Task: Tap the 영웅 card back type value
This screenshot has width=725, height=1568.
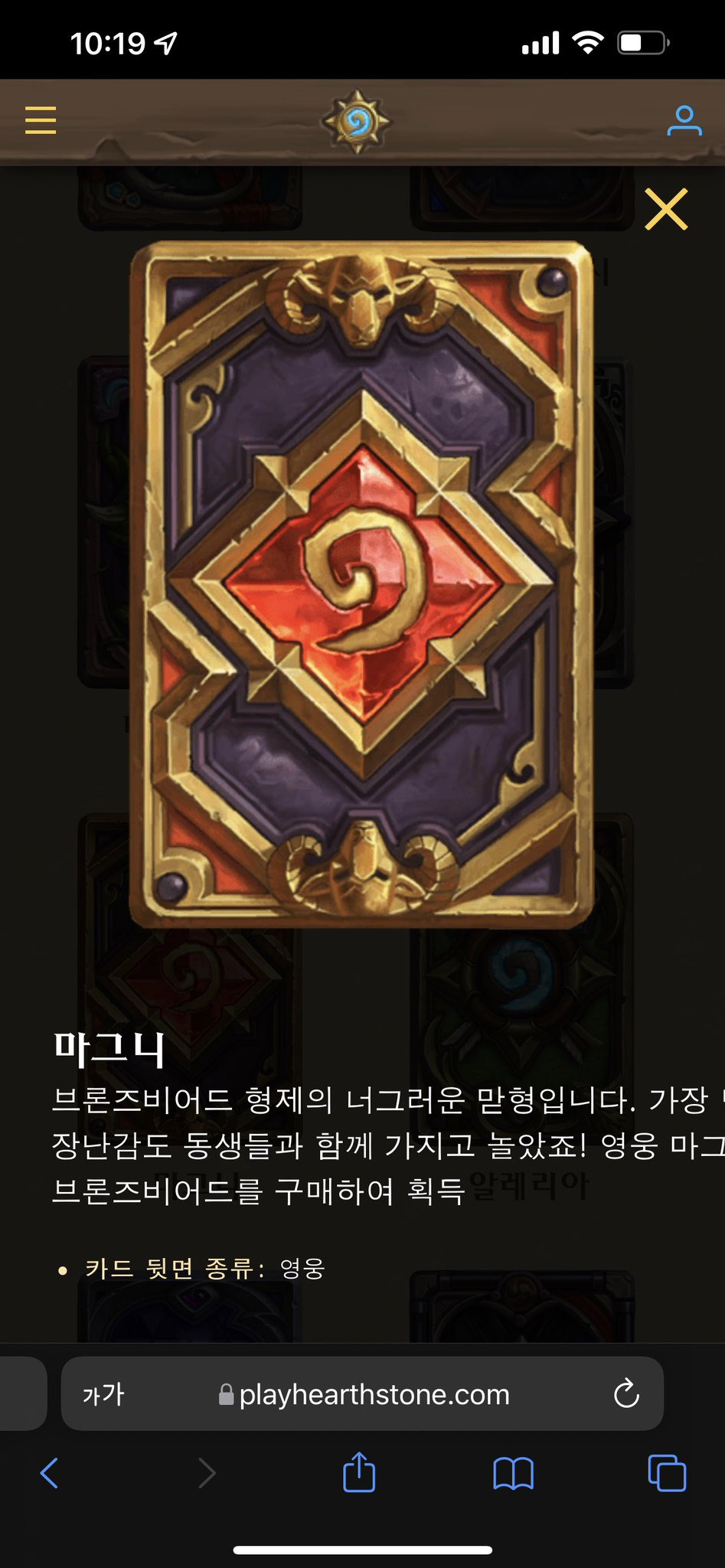Action: 302,1269
